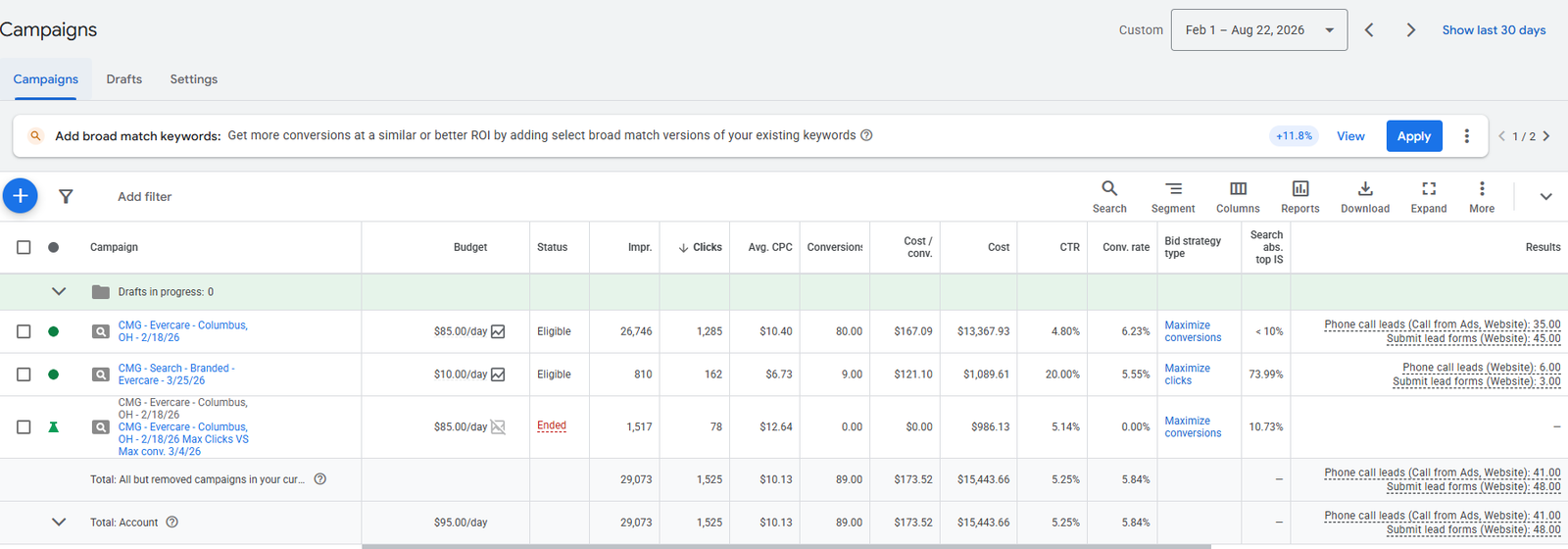Screen dimensions: 1568x549
Task: Check the Max Clicks VS Max conv. row
Action: coord(24,426)
